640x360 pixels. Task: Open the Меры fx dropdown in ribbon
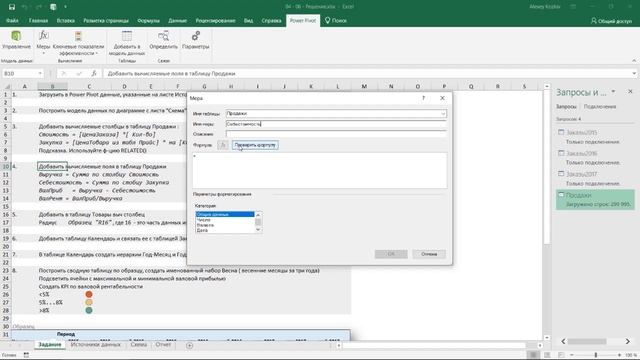tap(43, 42)
